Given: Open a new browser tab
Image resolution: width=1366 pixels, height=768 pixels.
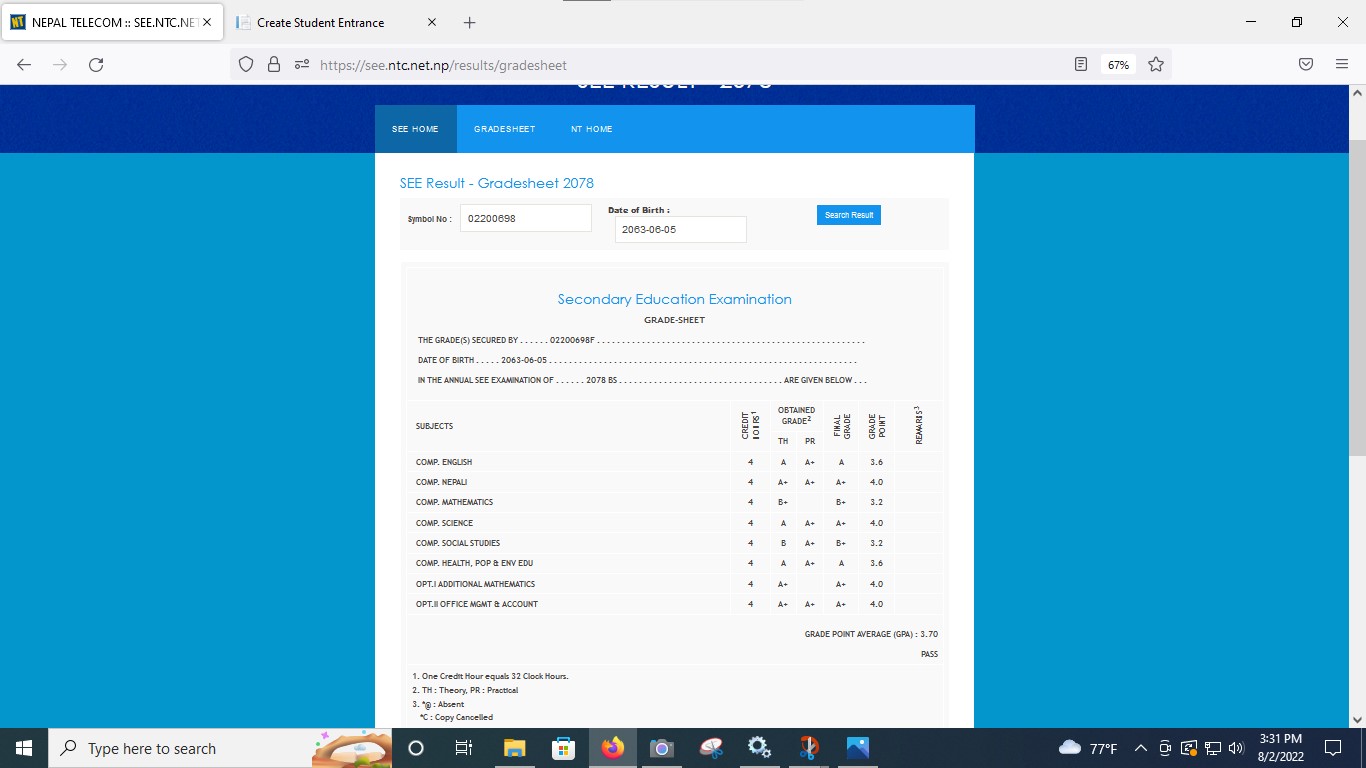Looking at the screenshot, I should point(470,22).
